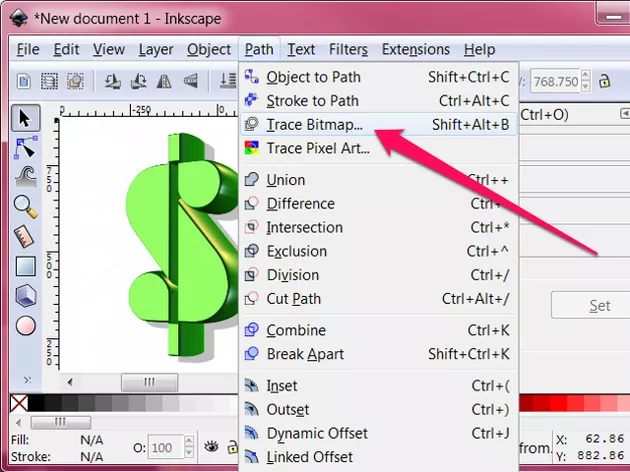Select the Rectangle drawing tool

pyautogui.click(x=25, y=266)
